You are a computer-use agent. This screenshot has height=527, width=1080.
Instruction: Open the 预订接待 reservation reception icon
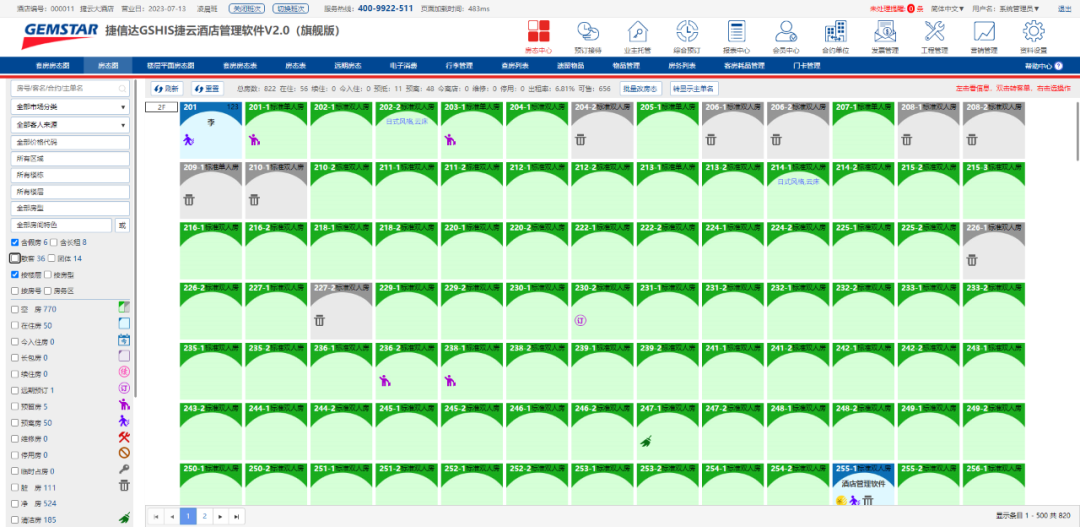coord(588,32)
